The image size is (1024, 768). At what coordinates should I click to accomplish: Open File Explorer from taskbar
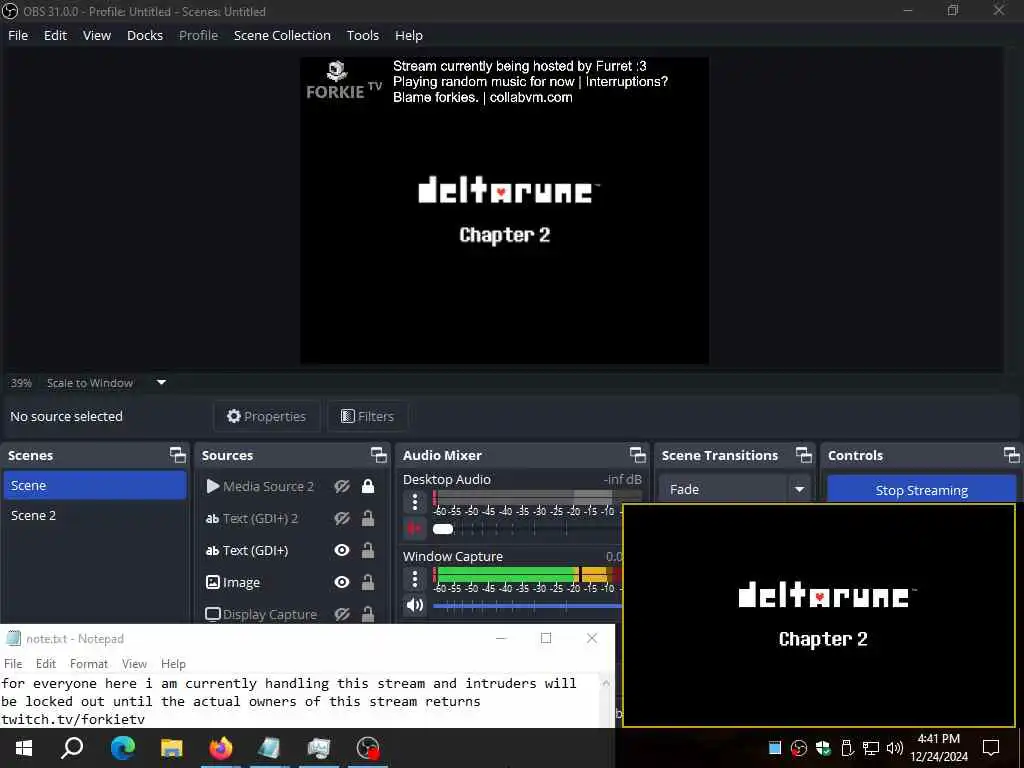172,748
